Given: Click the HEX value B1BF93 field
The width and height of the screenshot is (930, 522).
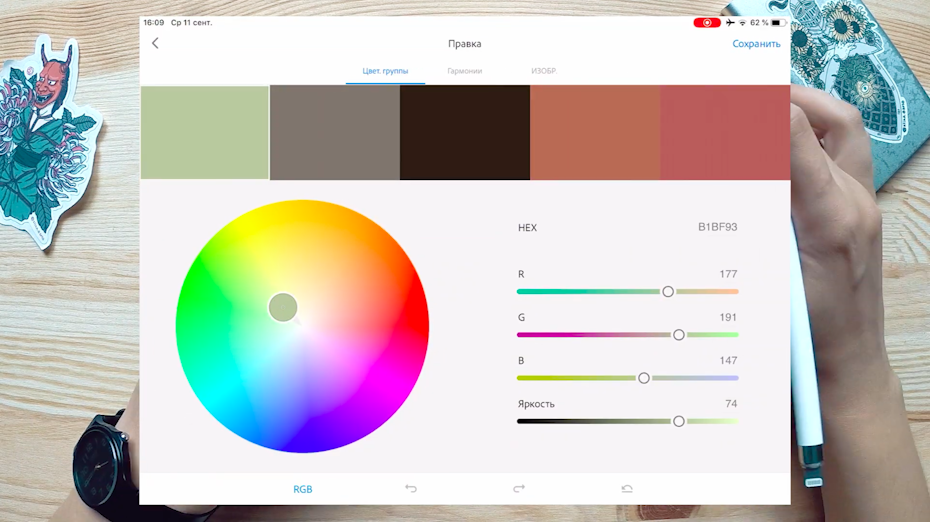Looking at the screenshot, I should click(x=717, y=227).
